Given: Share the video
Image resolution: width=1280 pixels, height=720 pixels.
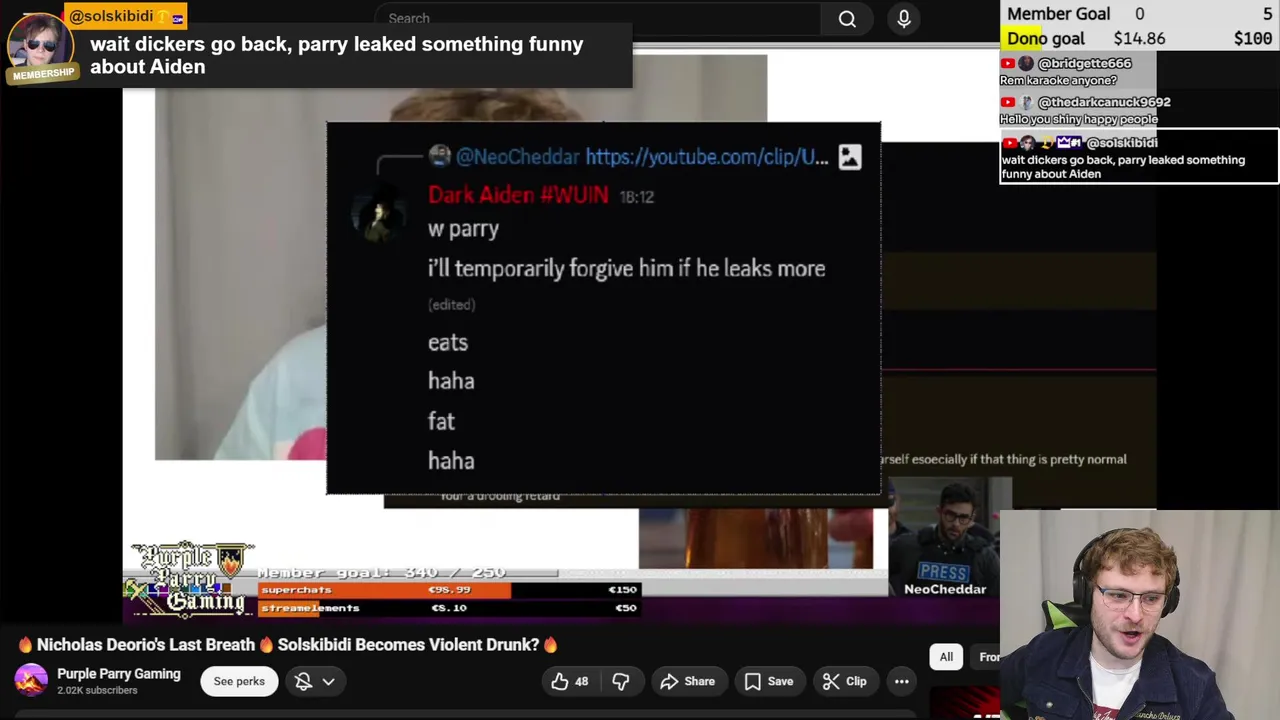Looking at the screenshot, I should coord(688,681).
